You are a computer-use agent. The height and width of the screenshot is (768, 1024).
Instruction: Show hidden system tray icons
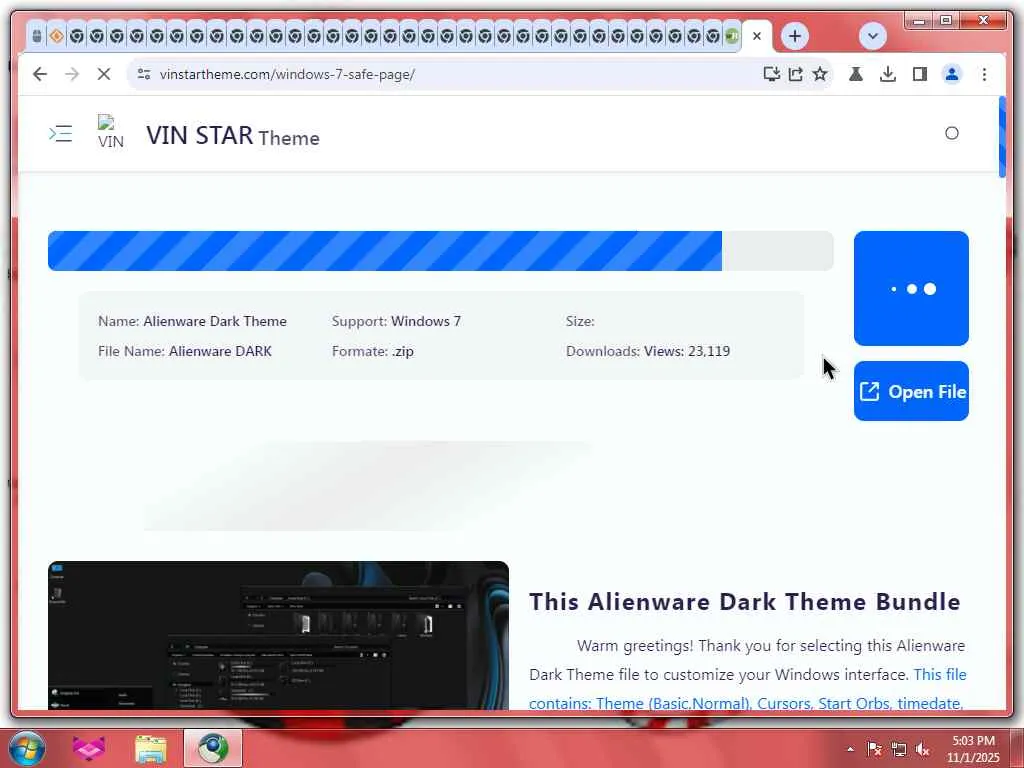coord(850,749)
